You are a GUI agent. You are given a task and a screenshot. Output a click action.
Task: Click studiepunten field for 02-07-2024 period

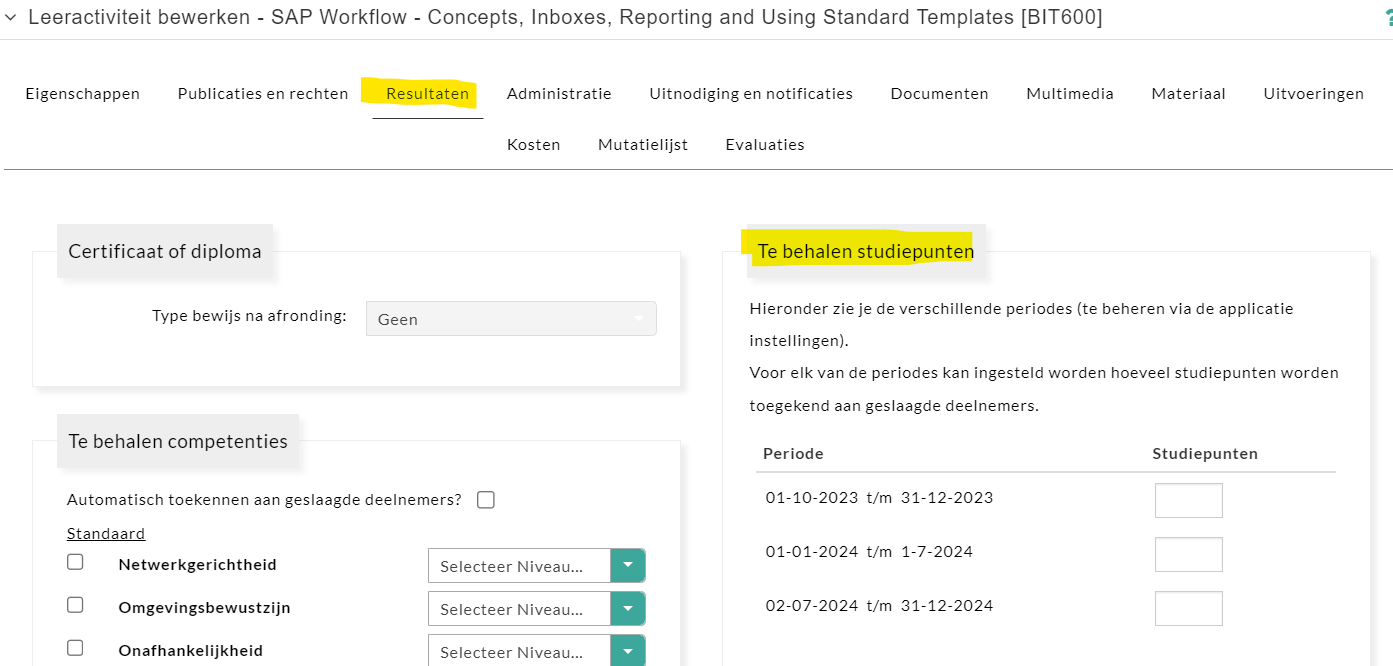click(1188, 608)
